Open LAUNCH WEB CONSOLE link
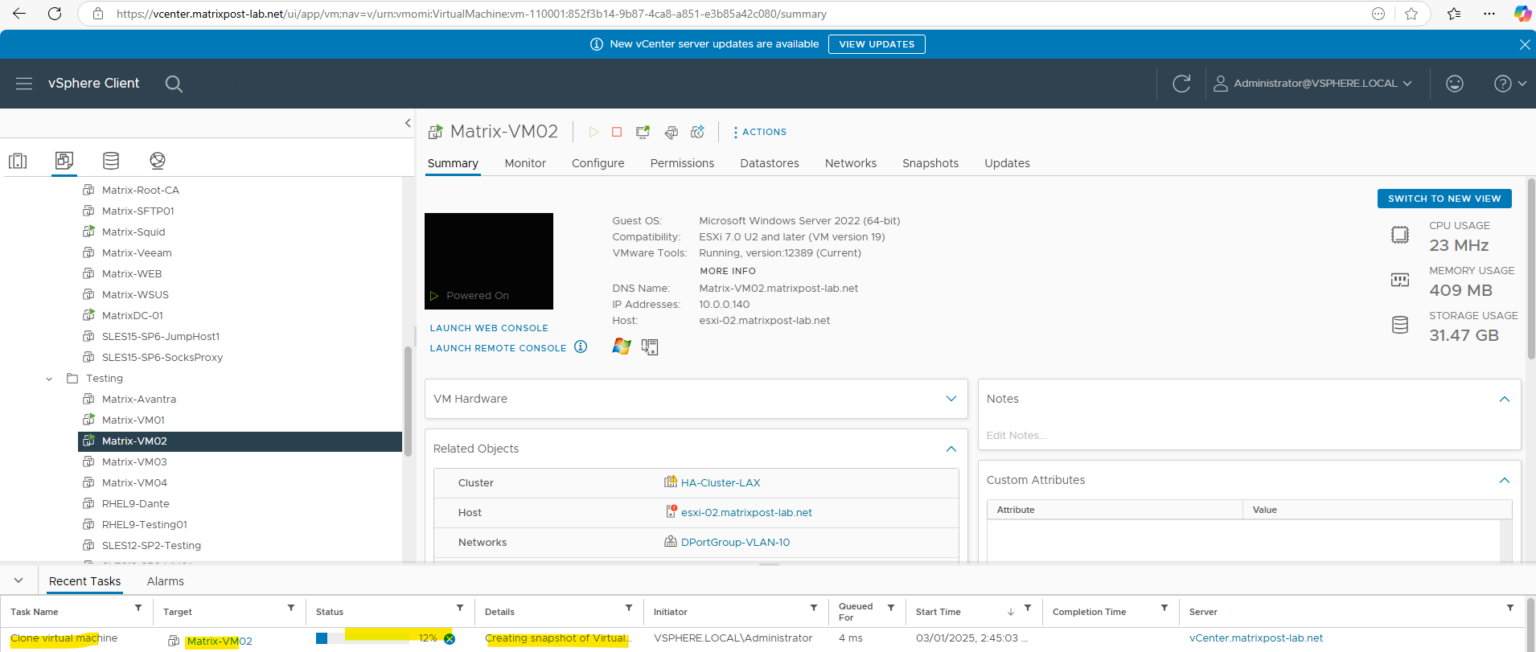This screenshot has height=652, width=1536. [488, 327]
